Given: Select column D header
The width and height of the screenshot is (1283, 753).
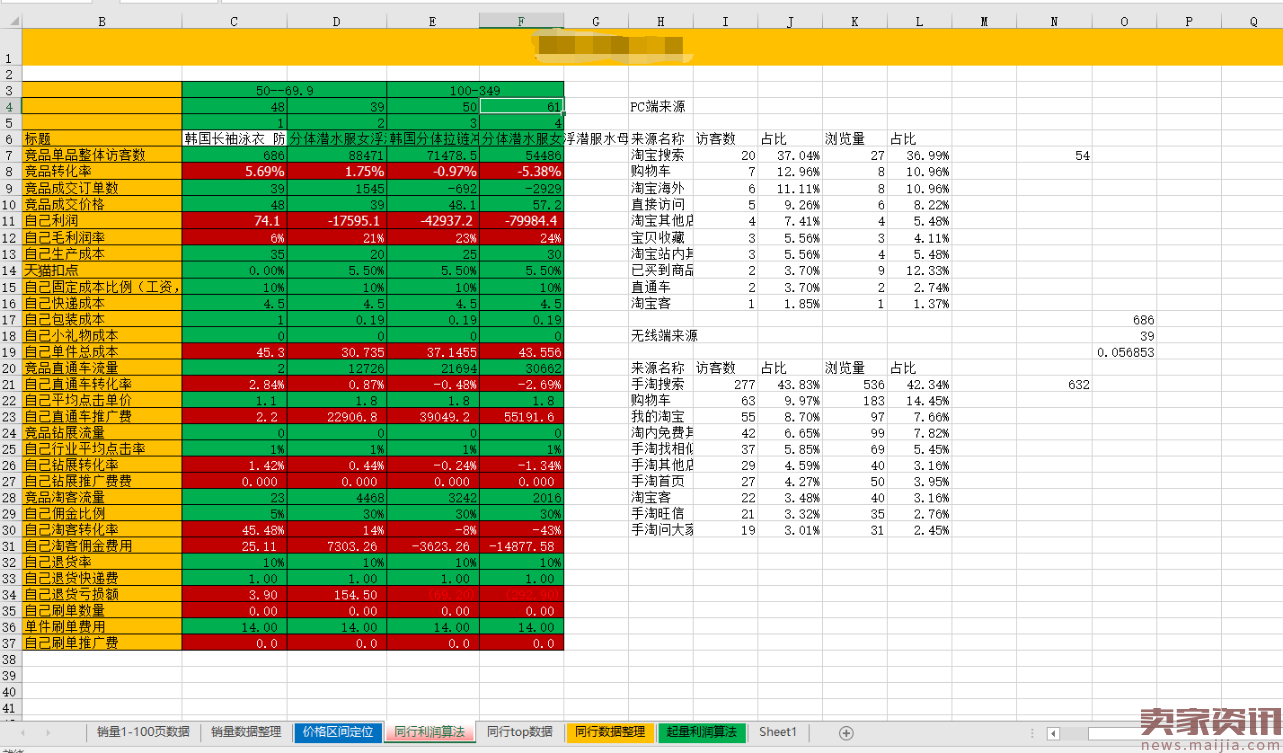Looking at the screenshot, I should [337, 21].
